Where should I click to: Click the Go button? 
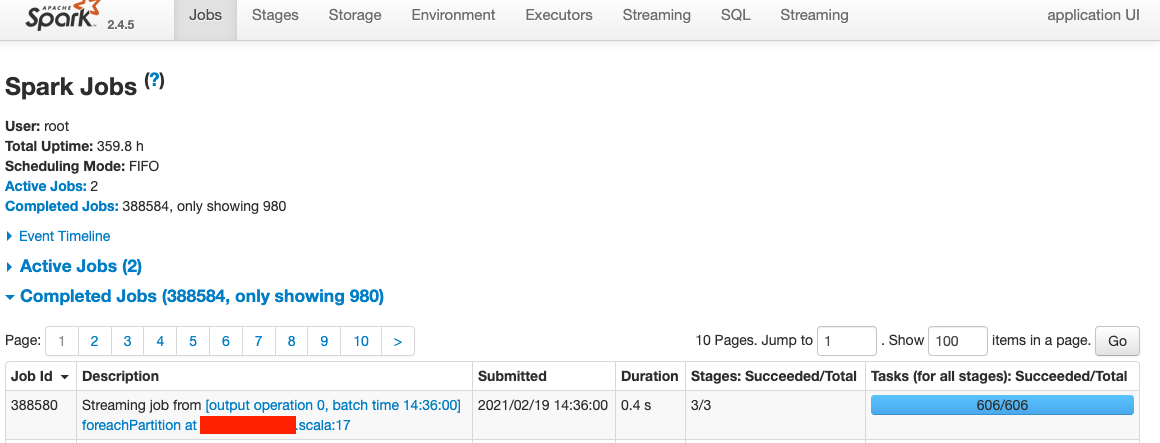(1117, 341)
